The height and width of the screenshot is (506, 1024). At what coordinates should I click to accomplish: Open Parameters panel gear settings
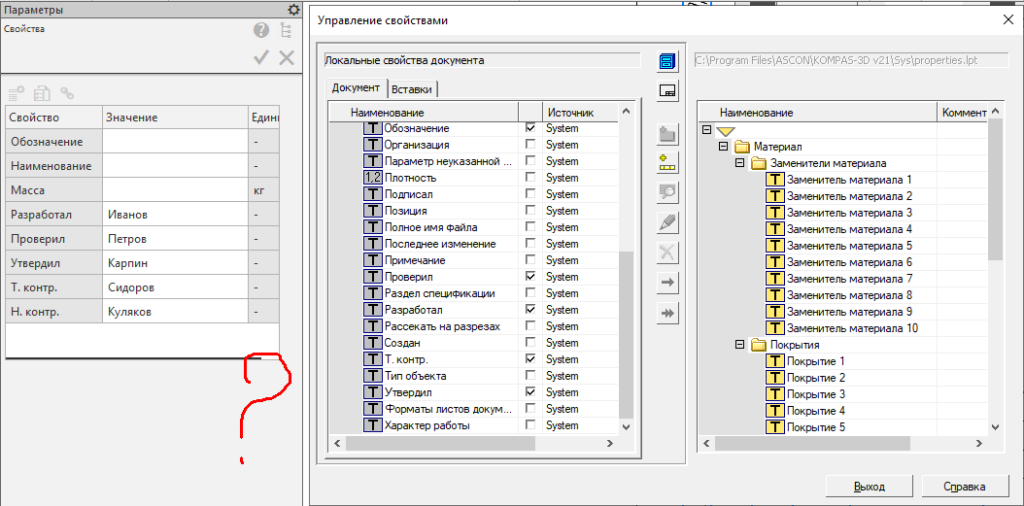[293, 10]
